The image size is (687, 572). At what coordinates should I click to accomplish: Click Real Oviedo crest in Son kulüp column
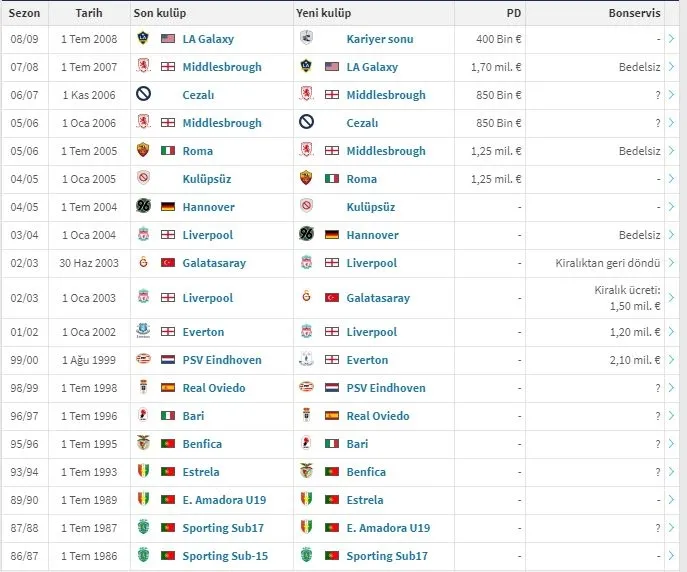pos(143,388)
